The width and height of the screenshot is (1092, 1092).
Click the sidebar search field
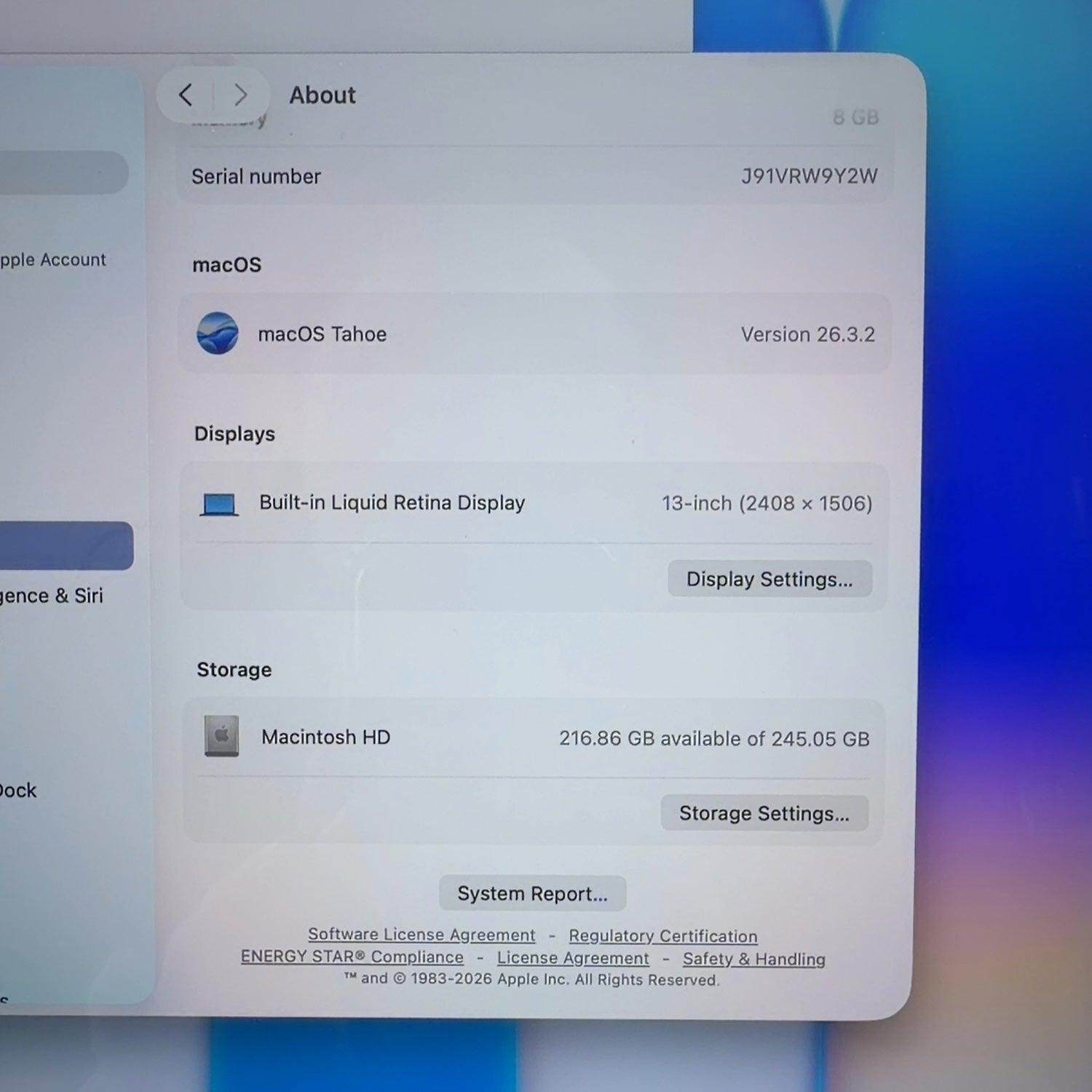coord(64,173)
